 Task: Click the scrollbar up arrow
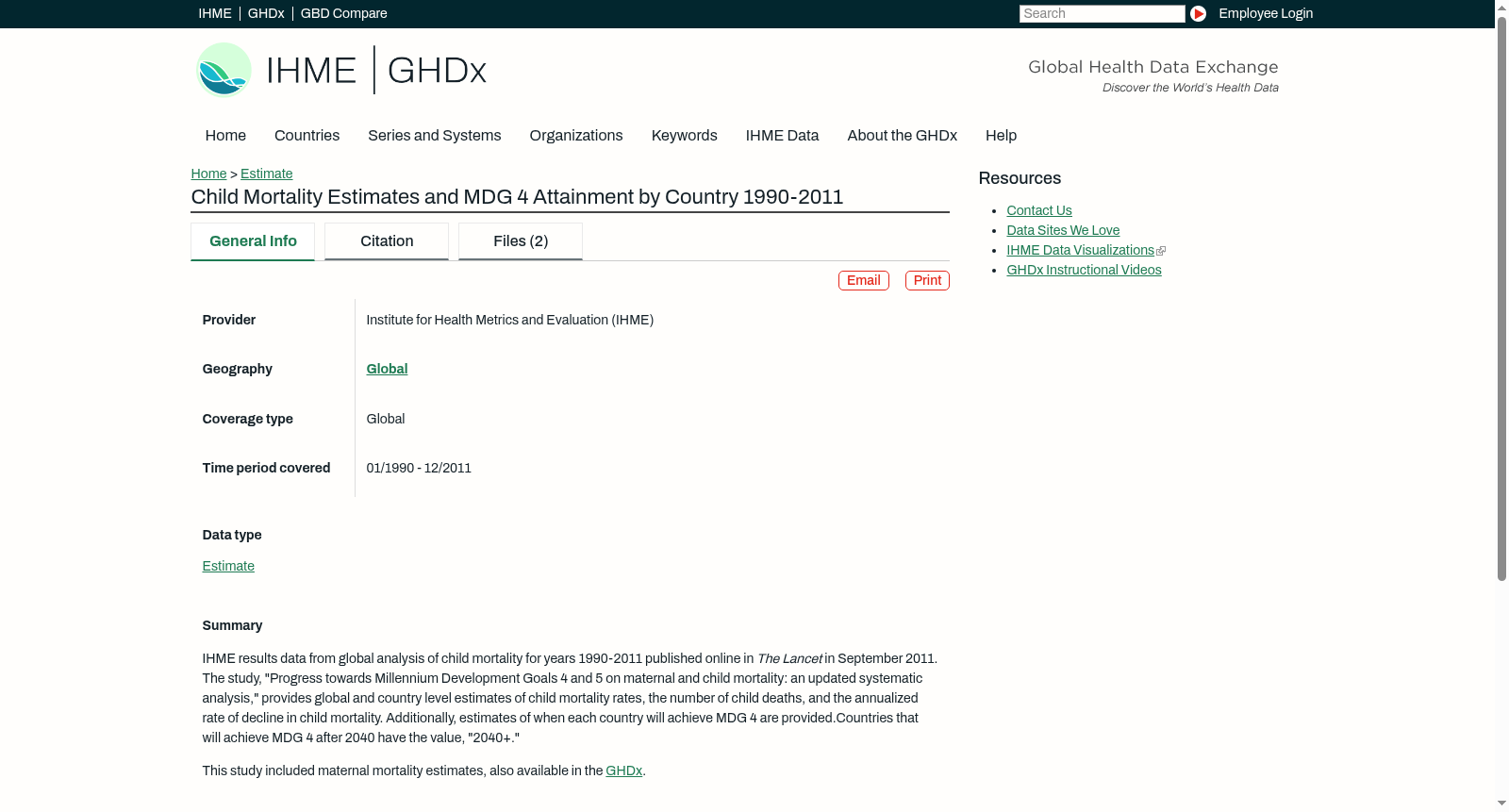pos(1501,7)
